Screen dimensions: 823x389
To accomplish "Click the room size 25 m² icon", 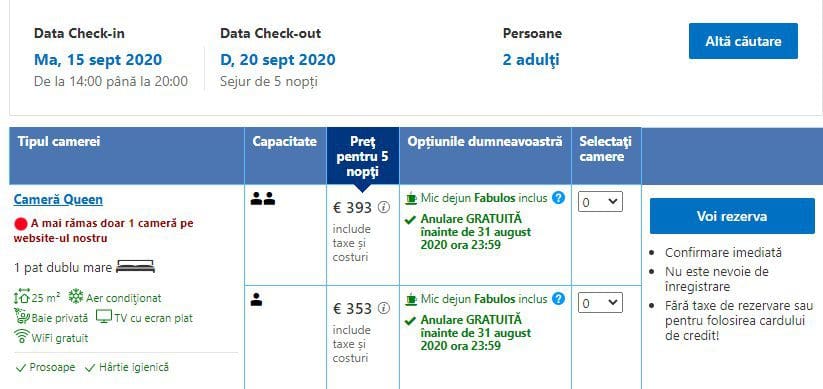I will [x=22, y=297].
